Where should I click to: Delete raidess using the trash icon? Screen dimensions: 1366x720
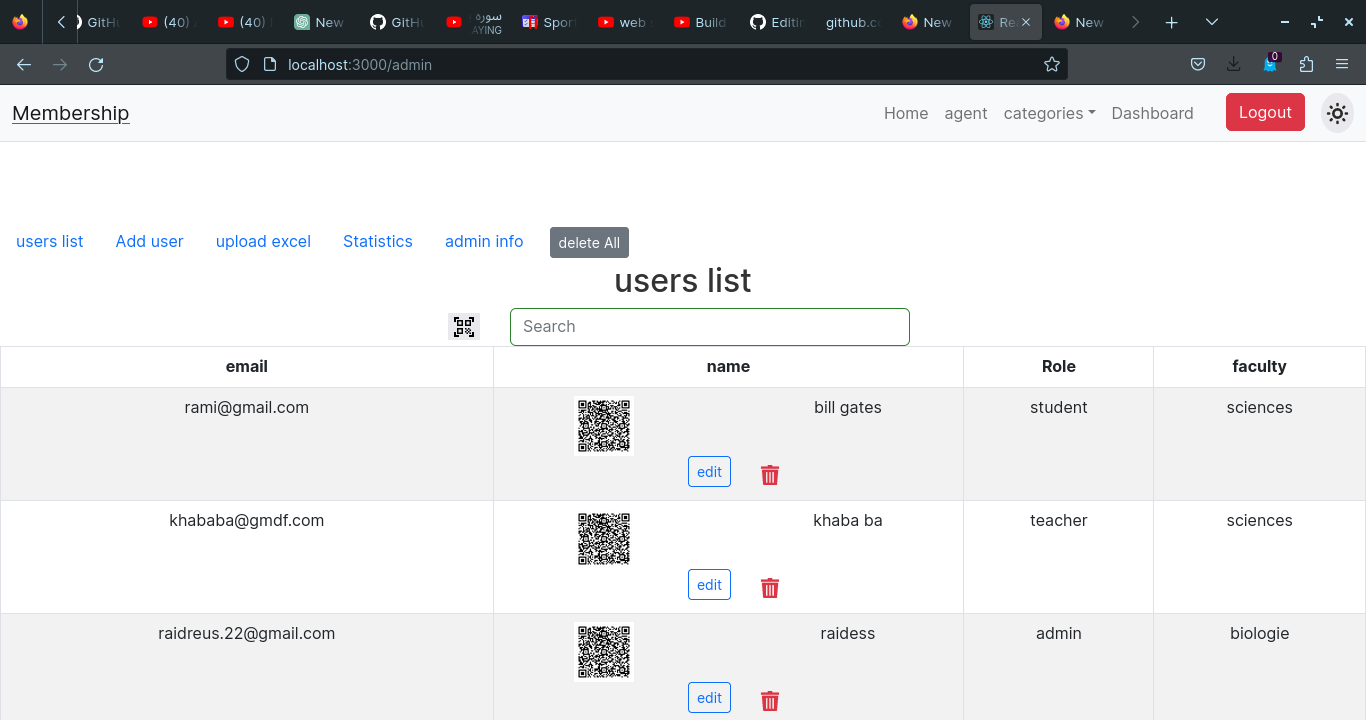pyautogui.click(x=769, y=700)
